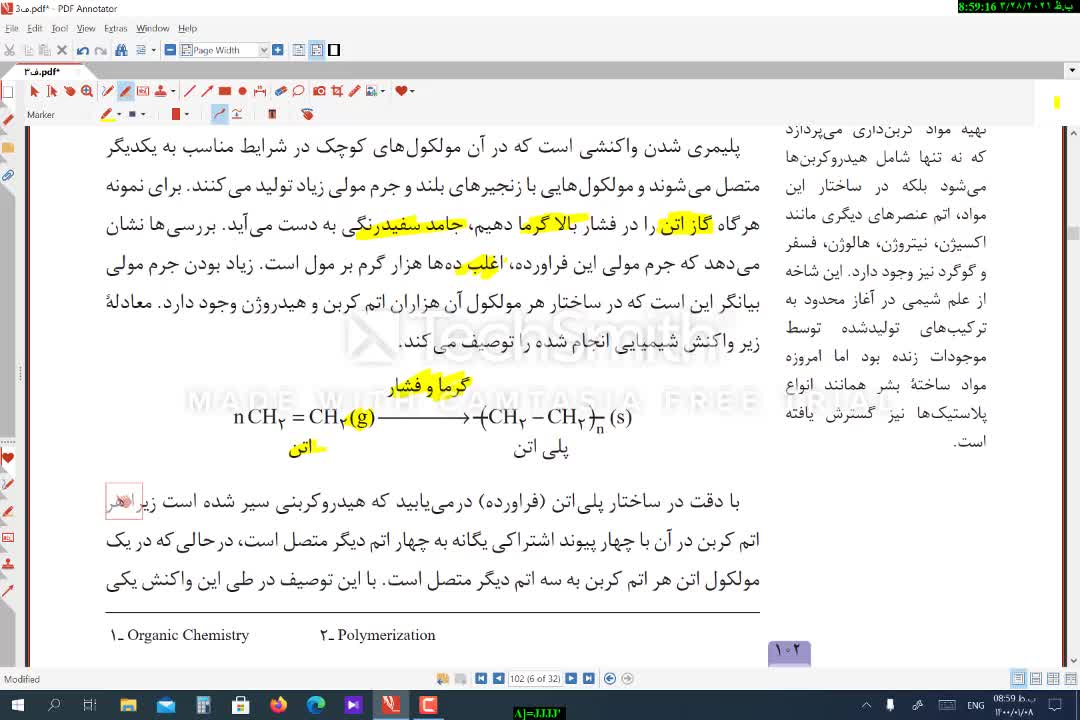Select the Crop pages tool

click(x=337, y=91)
